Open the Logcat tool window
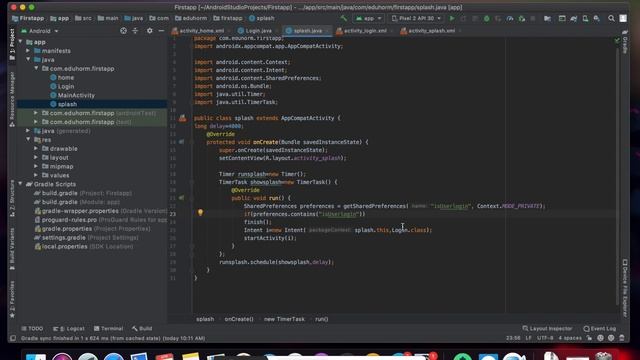 coord(69,329)
